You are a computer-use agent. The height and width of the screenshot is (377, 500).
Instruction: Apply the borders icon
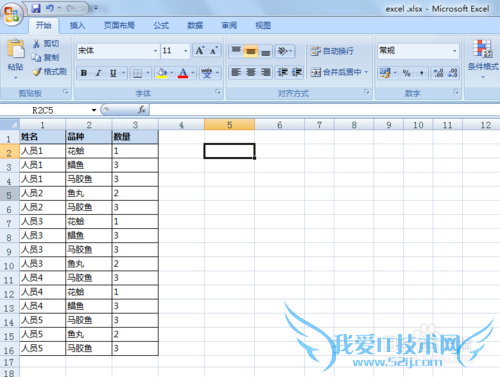pyautogui.click(x=137, y=73)
